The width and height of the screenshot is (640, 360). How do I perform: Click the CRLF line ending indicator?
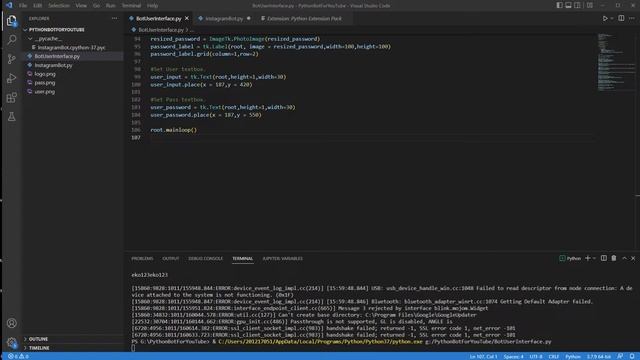coord(553,356)
